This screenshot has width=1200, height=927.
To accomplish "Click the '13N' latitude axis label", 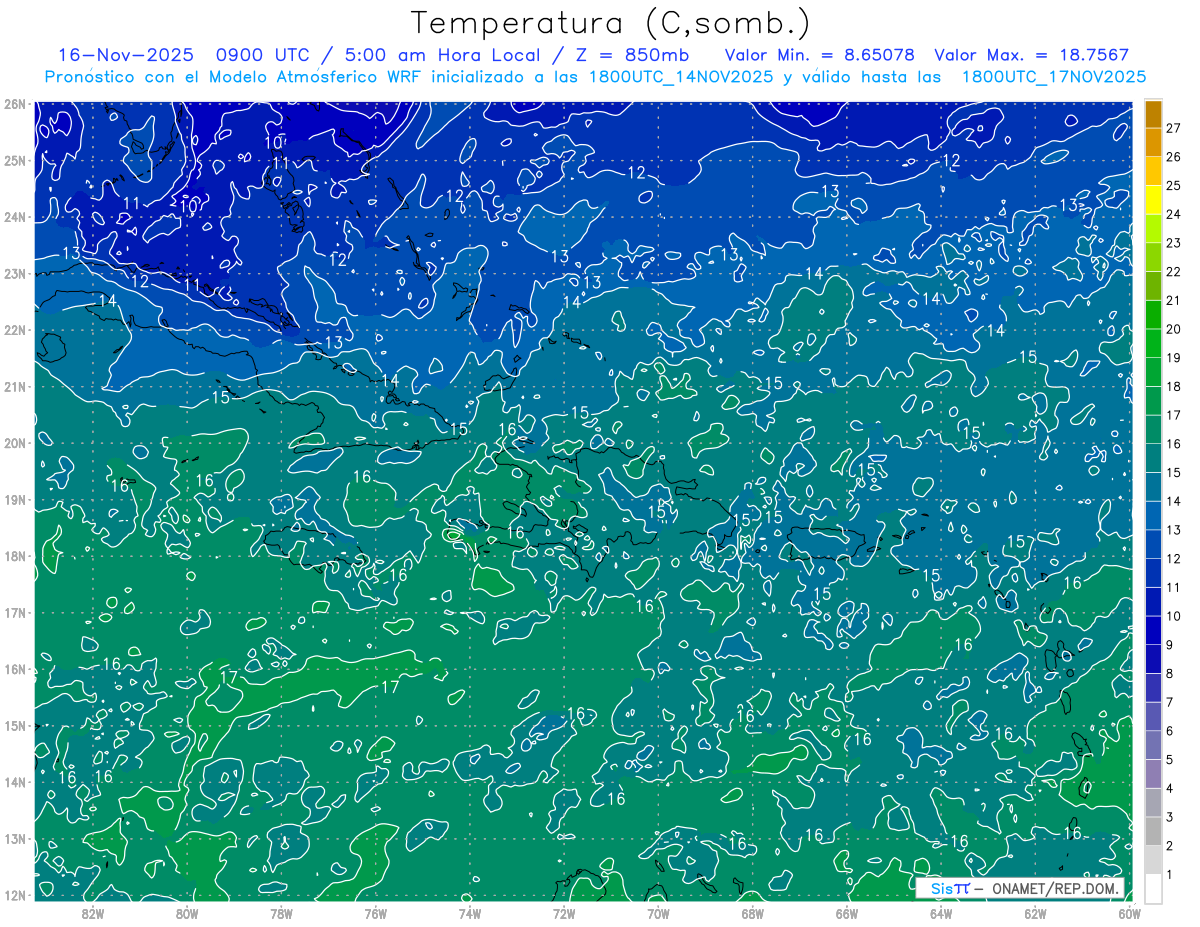I will coord(14,838).
